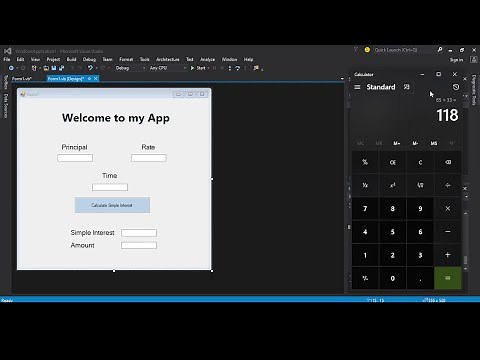Click the Calculator decimal point key
This screenshot has width=480, height=360.
pyautogui.click(x=420, y=278)
